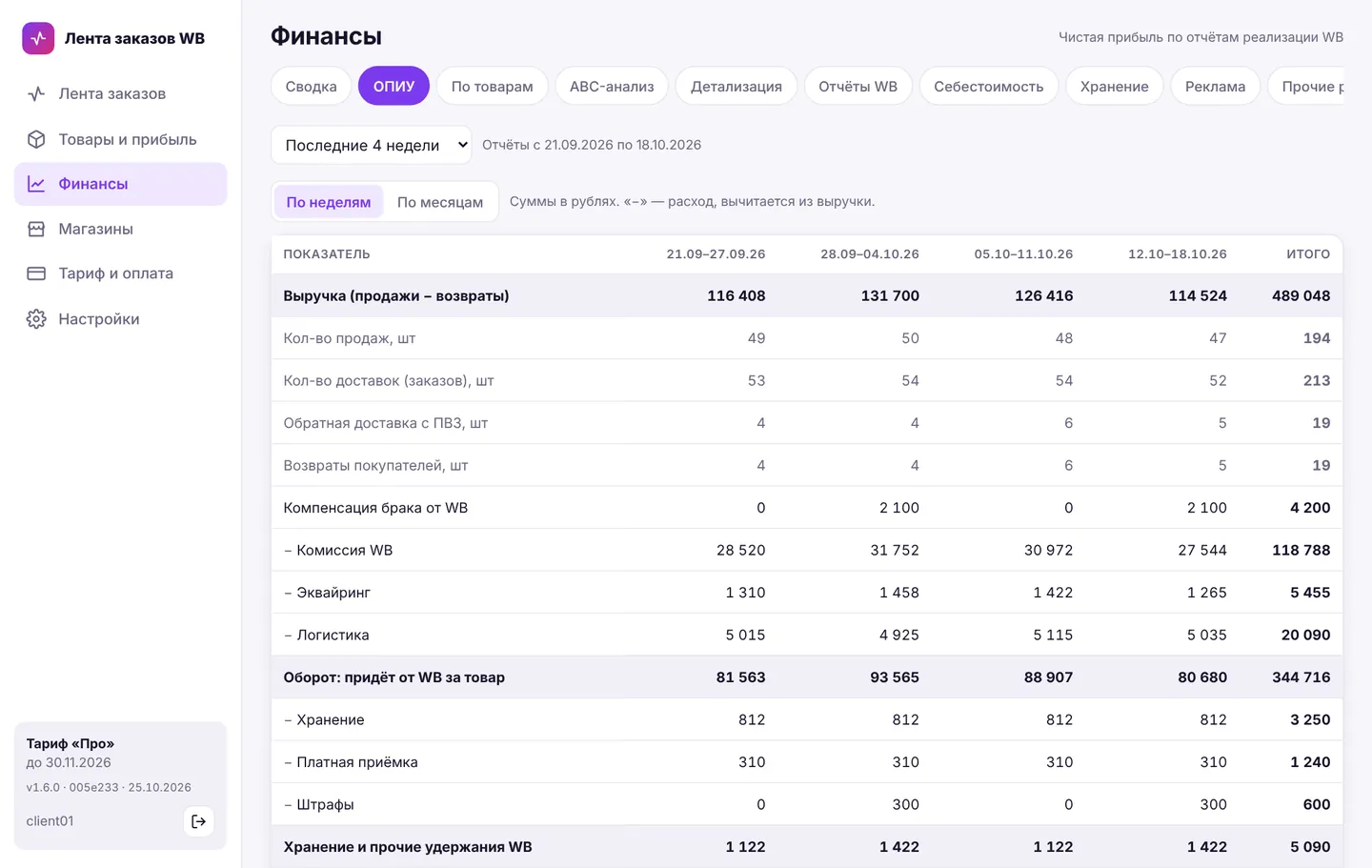Screen dimensions: 1372x868
Task: Click the box icon beside Товары и прибыль
Action: (x=36, y=139)
